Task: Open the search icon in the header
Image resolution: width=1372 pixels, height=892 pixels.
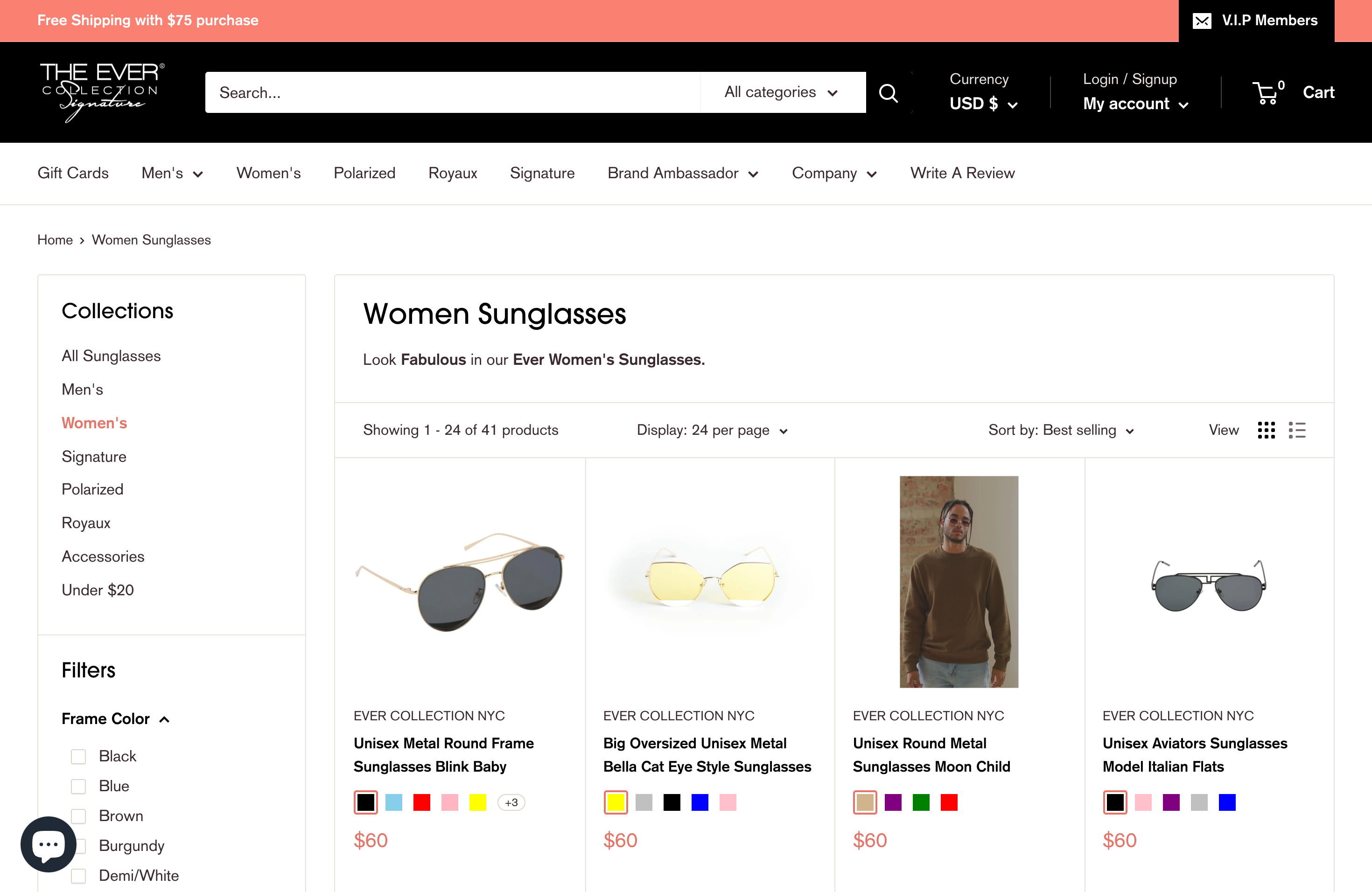Action: pyautogui.click(x=889, y=92)
